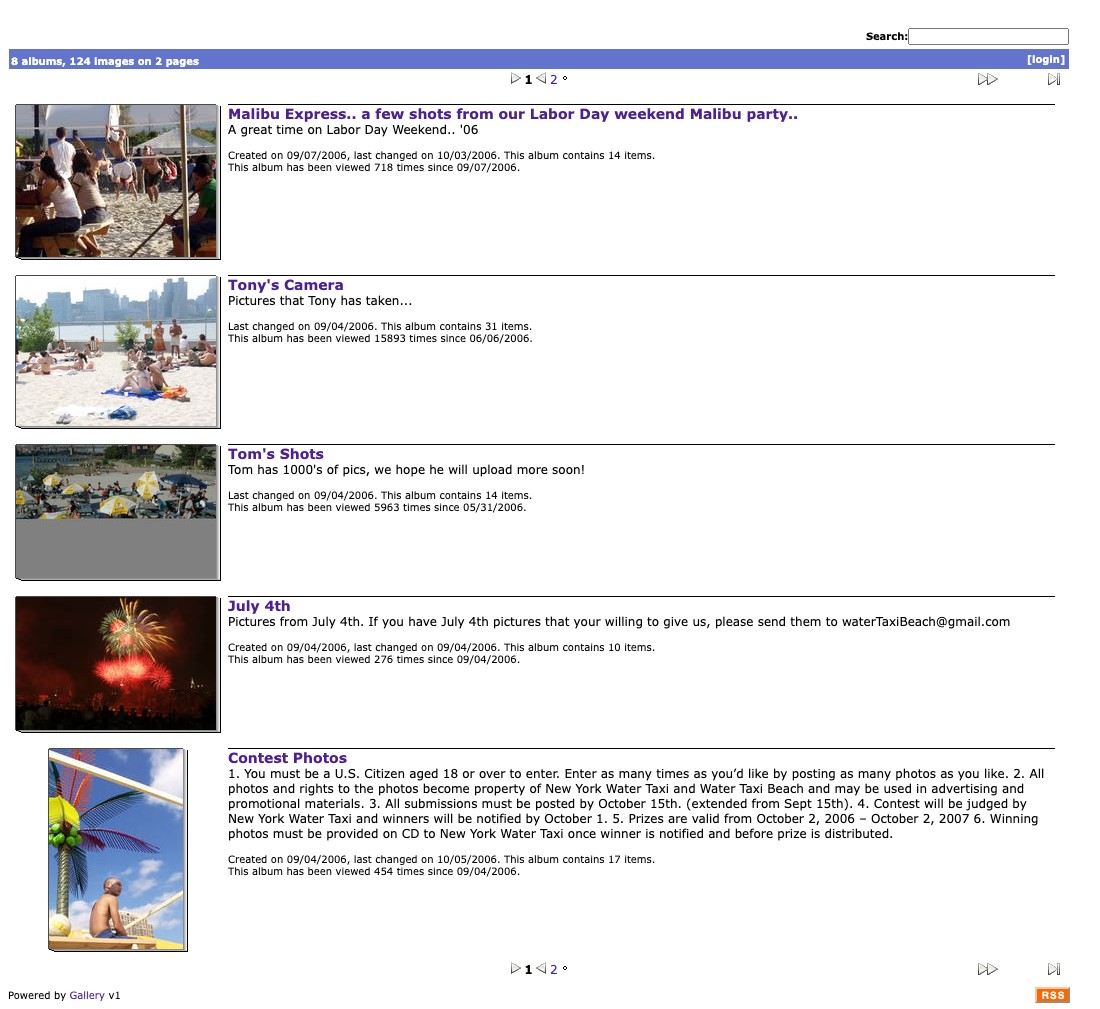Click the 'Search:' label
The image size is (1100, 1009).
[886, 36]
